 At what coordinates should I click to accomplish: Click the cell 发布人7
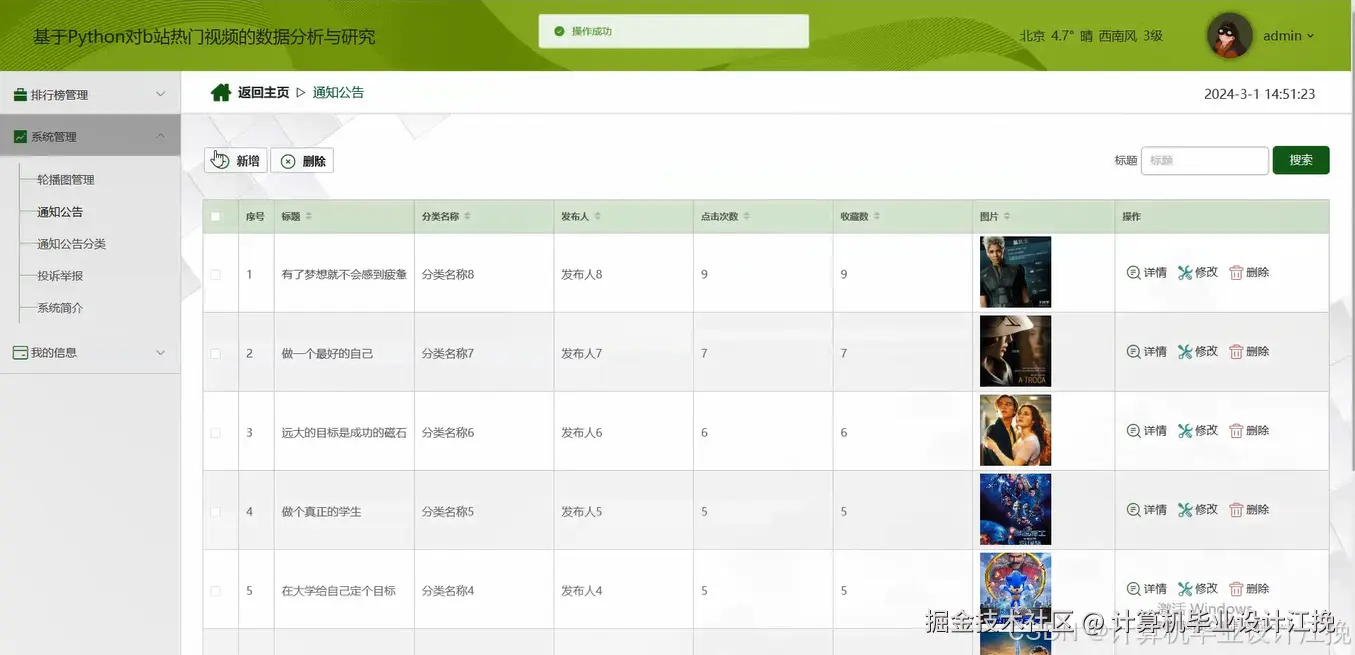pos(581,354)
